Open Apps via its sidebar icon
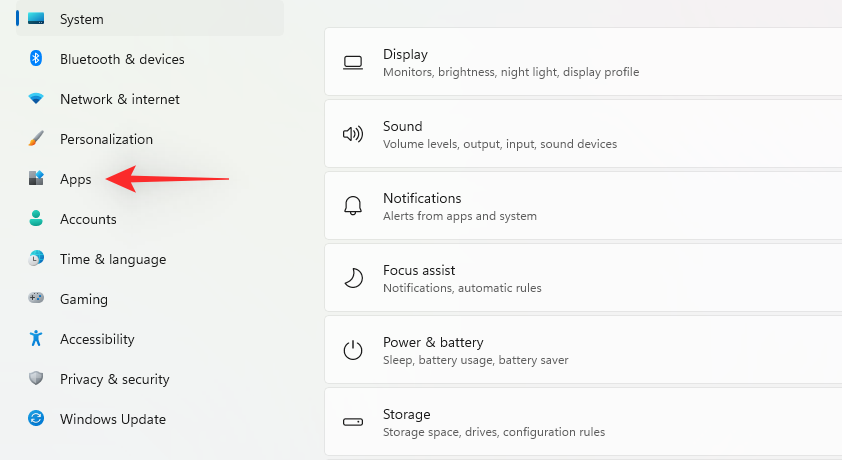842x460 pixels. pos(36,179)
